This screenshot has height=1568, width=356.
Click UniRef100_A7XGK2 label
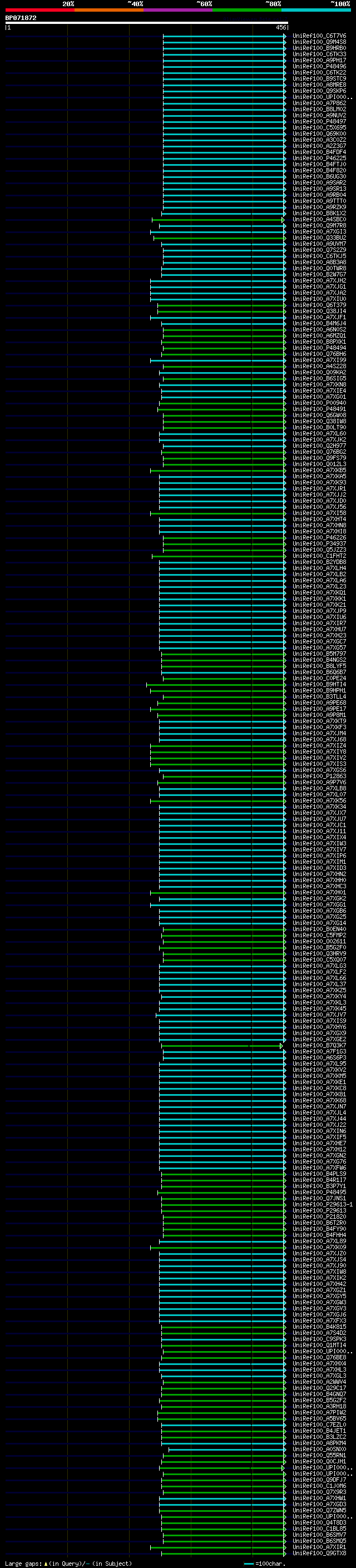[319, 898]
